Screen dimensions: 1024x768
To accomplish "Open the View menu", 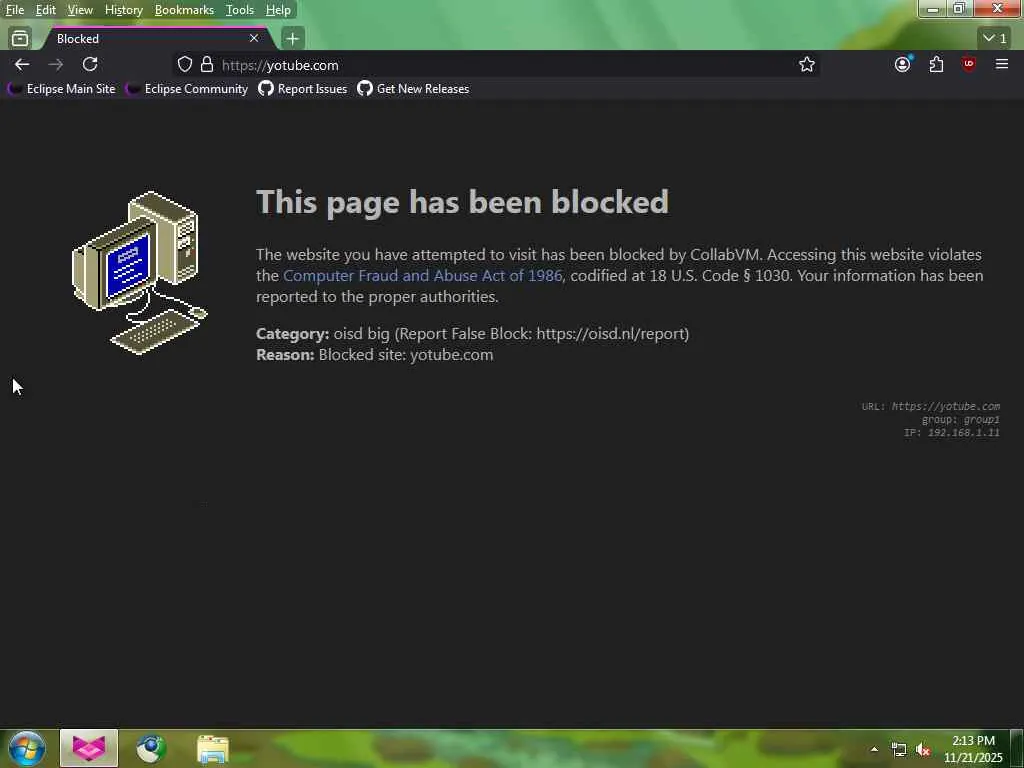I will point(80,10).
